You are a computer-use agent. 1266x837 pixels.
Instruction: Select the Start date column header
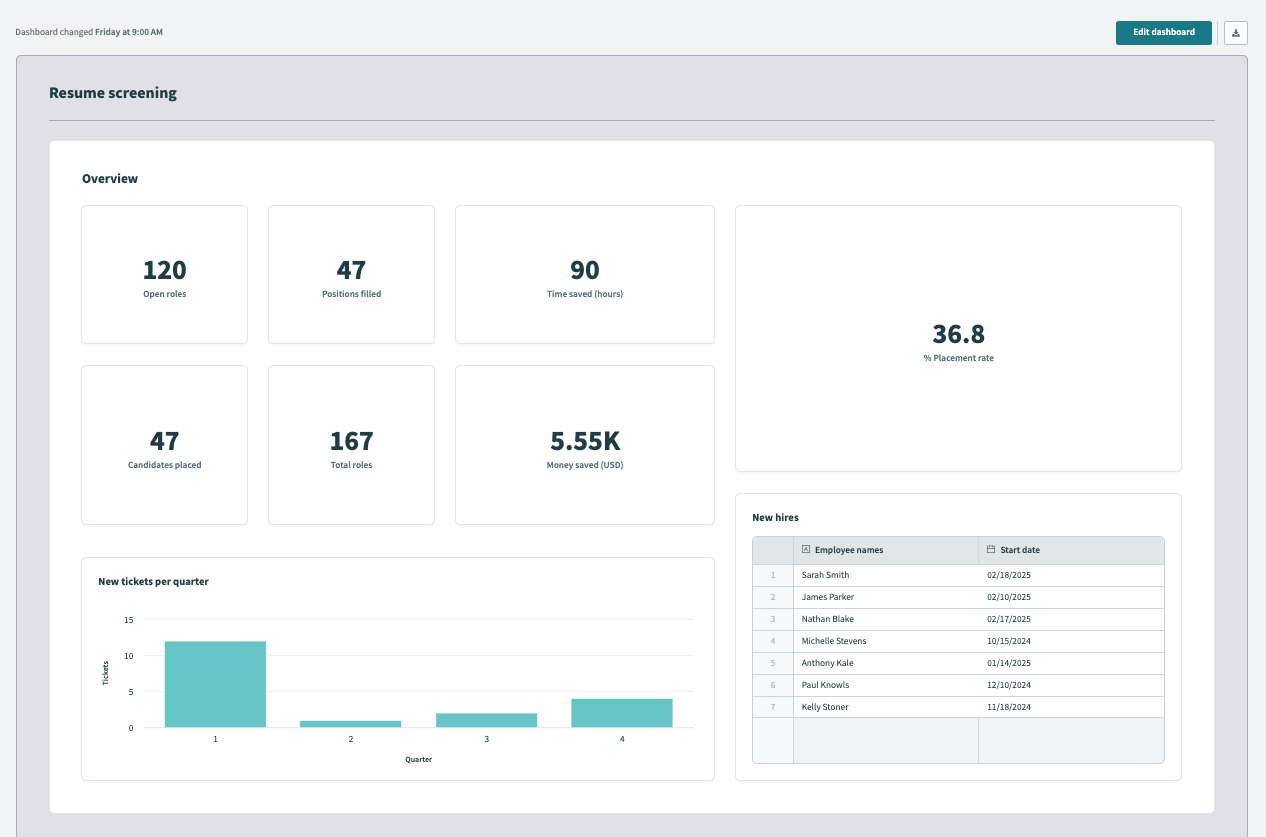(1070, 550)
